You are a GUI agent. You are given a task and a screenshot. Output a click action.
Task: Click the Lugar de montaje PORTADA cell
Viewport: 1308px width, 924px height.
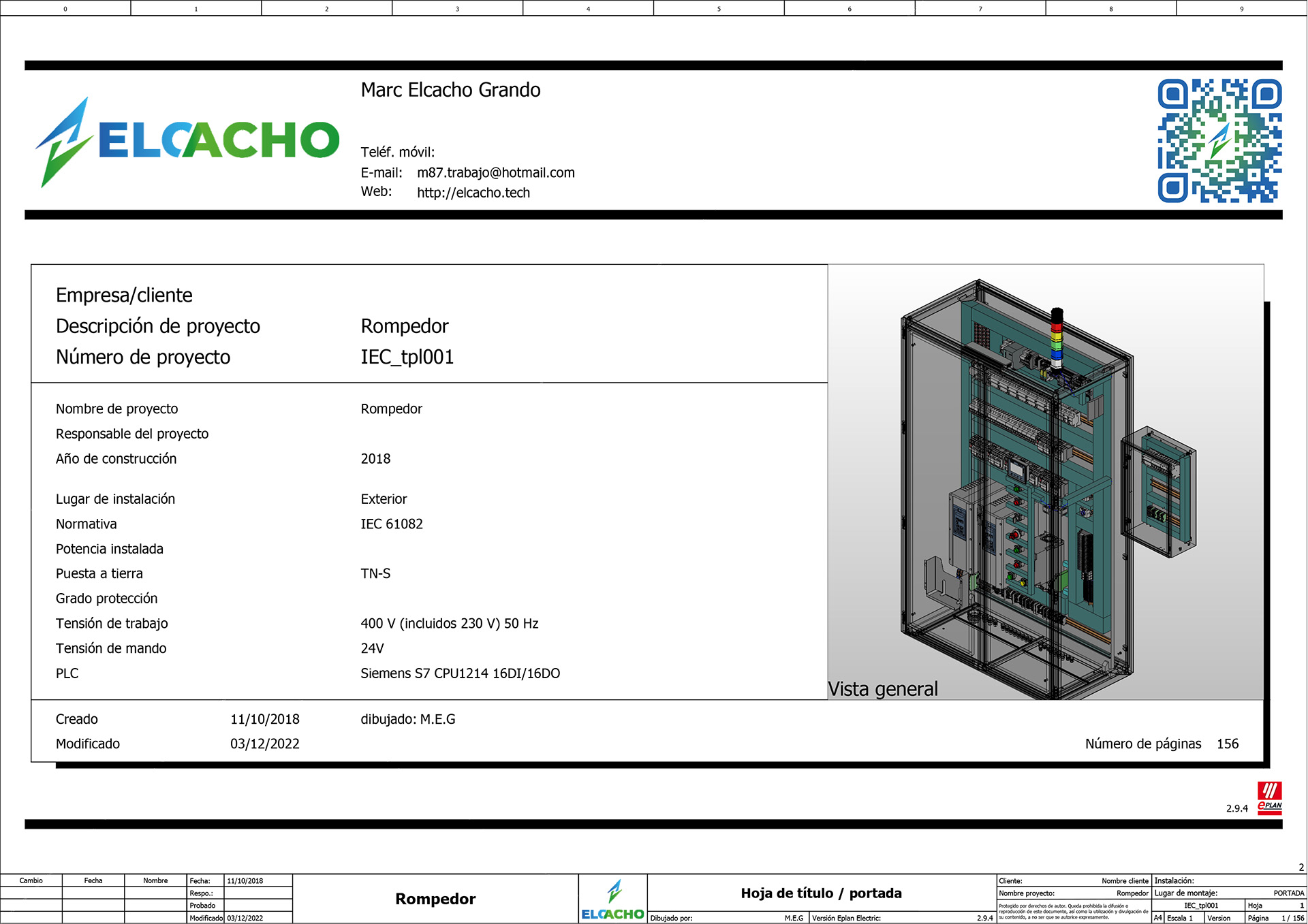pyautogui.click(x=1288, y=893)
